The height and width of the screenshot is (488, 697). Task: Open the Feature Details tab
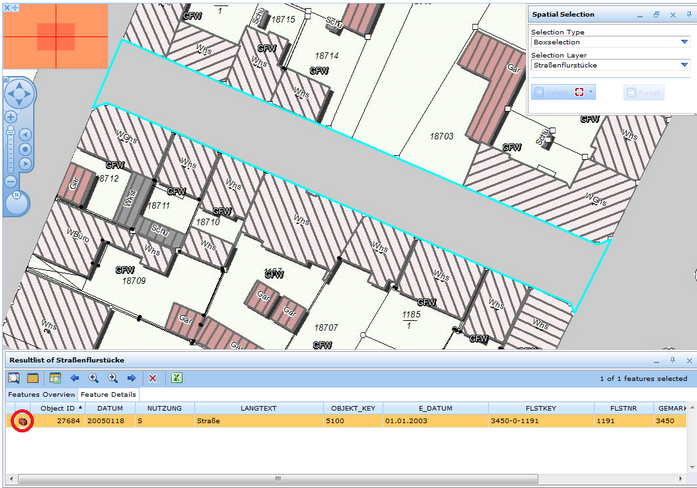(x=108, y=395)
